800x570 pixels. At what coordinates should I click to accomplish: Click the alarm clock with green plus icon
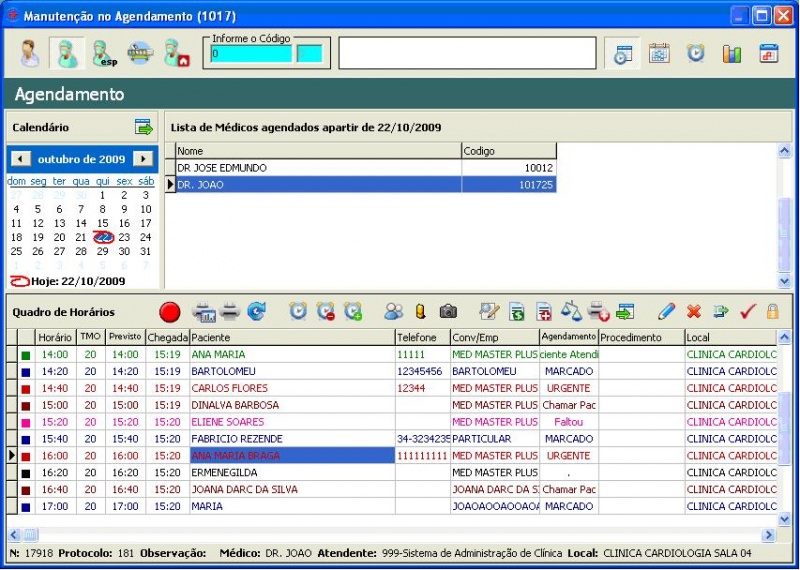[353, 311]
